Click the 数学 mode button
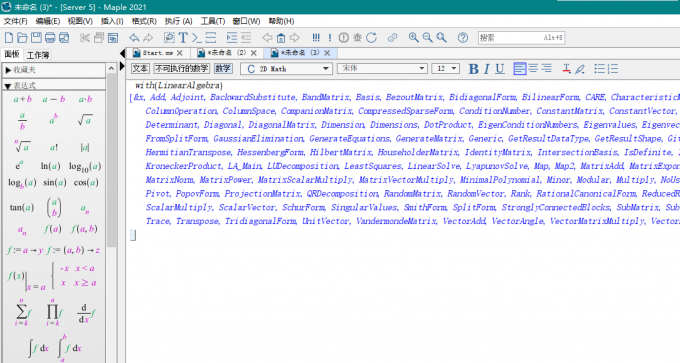The height and width of the screenshot is (363, 680). [x=223, y=69]
